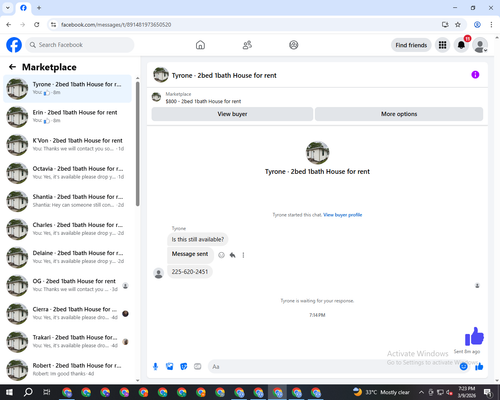The image size is (500, 400).
Task: Open K'Von's conversation in the list
Action: (67, 145)
